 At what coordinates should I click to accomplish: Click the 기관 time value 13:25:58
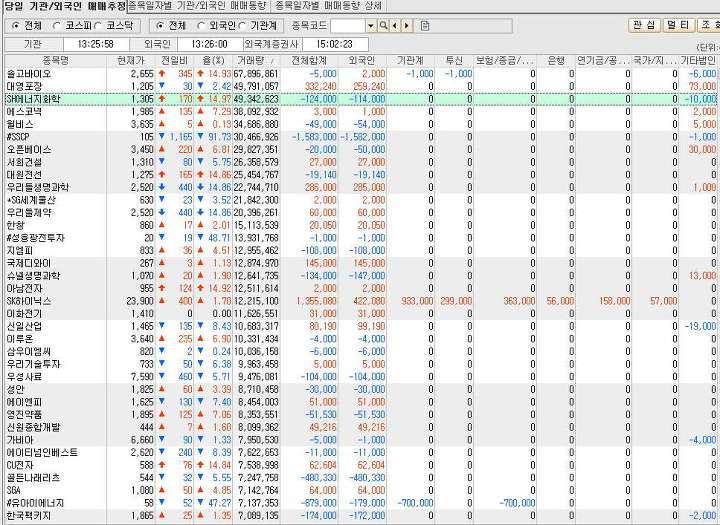click(96, 45)
